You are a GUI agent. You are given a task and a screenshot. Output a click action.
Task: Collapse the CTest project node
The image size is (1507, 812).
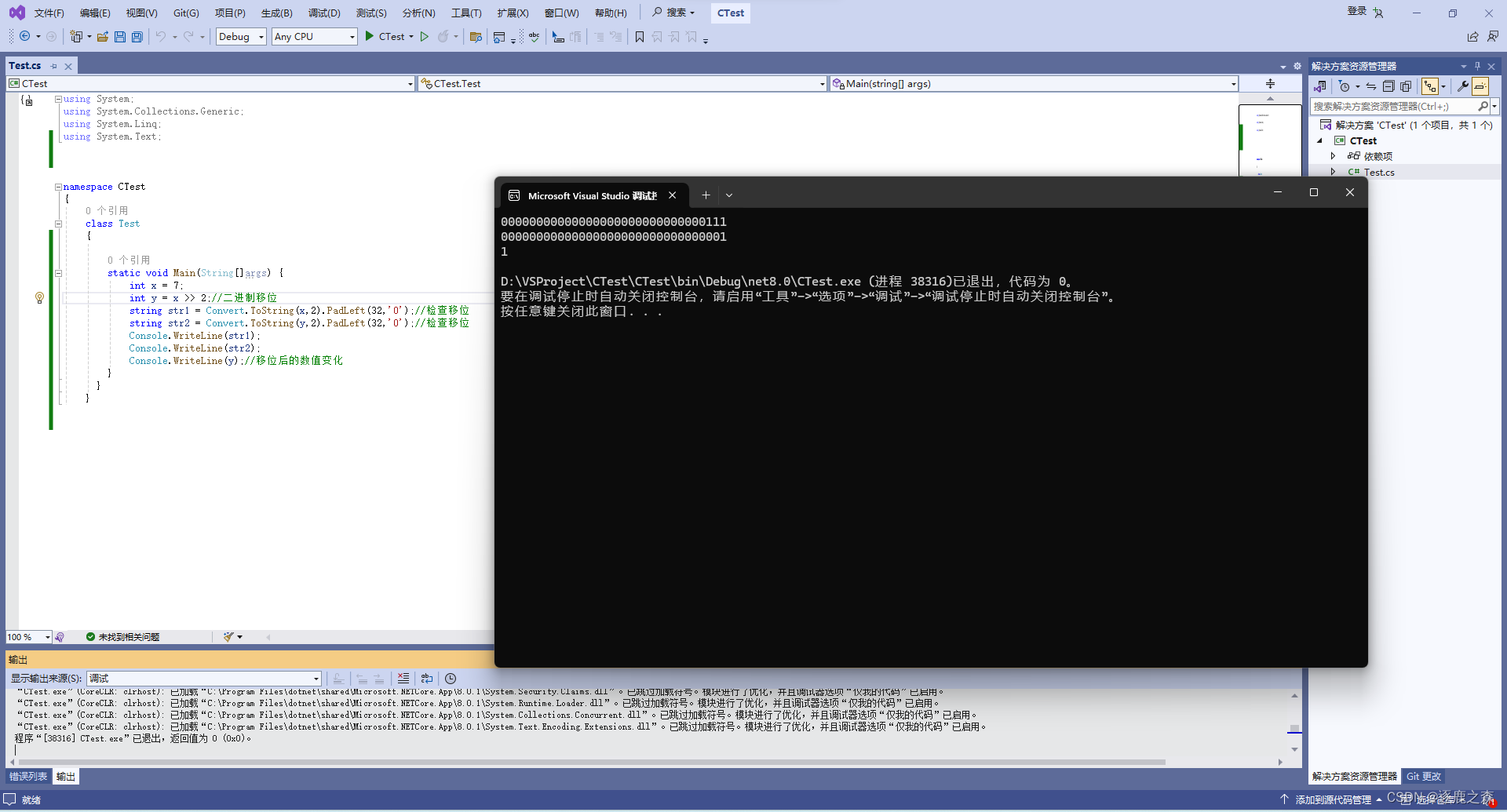click(1320, 140)
